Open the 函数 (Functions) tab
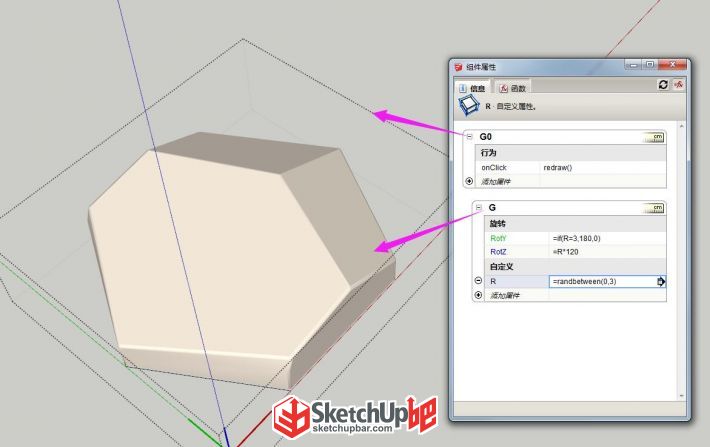This screenshot has height=447, width=710. coord(513,88)
